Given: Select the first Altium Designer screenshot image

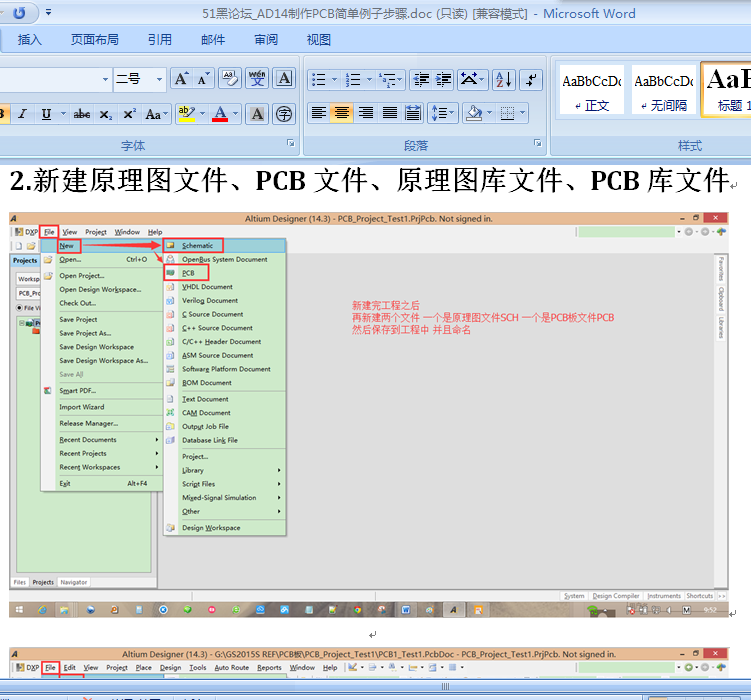Looking at the screenshot, I should pyautogui.click(x=369, y=415).
